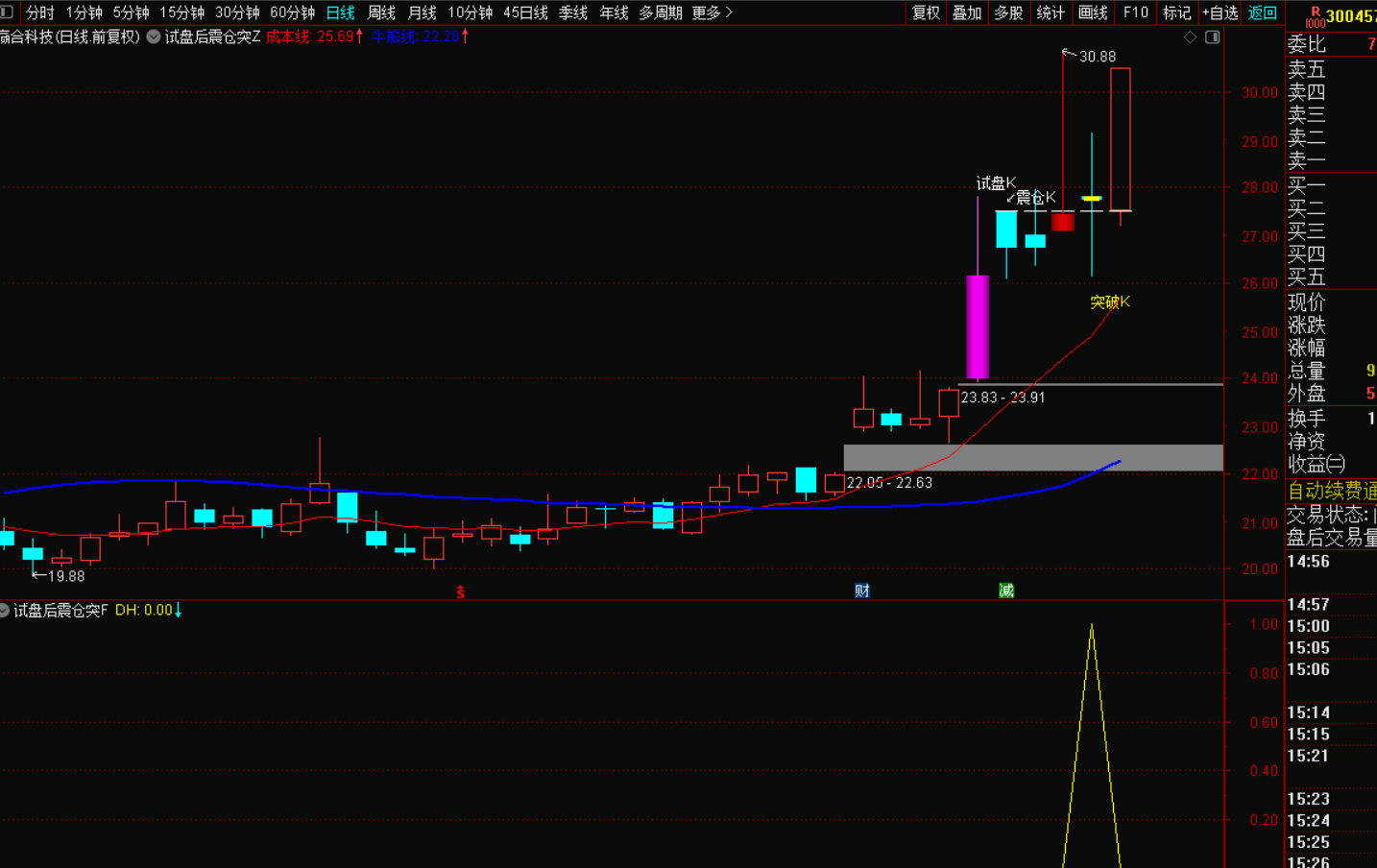Switch to the 周线 weekly period tab
This screenshot has height=868, width=1377.
click(381, 12)
